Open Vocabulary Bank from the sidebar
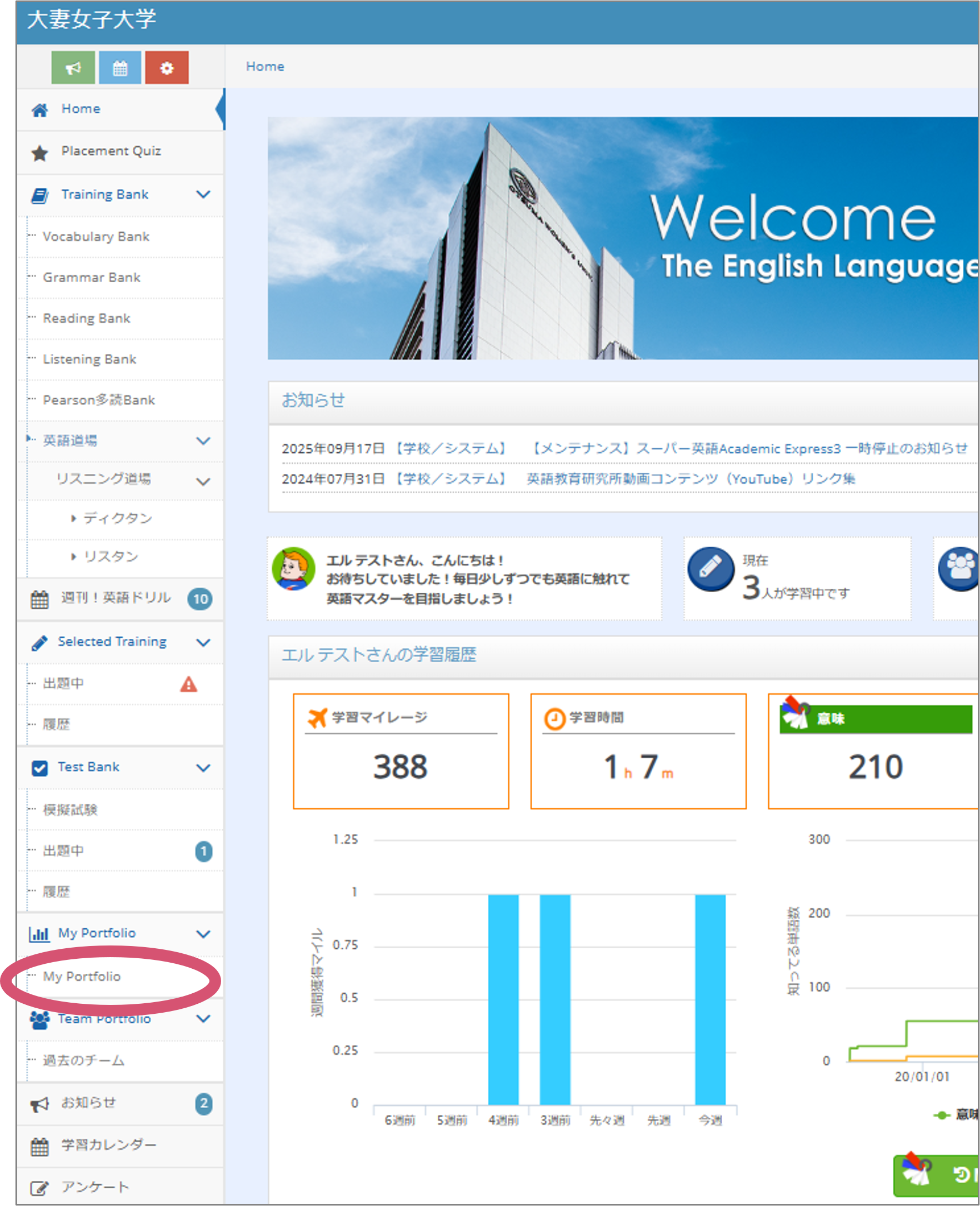This screenshot has width=980, height=1206. [96, 237]
